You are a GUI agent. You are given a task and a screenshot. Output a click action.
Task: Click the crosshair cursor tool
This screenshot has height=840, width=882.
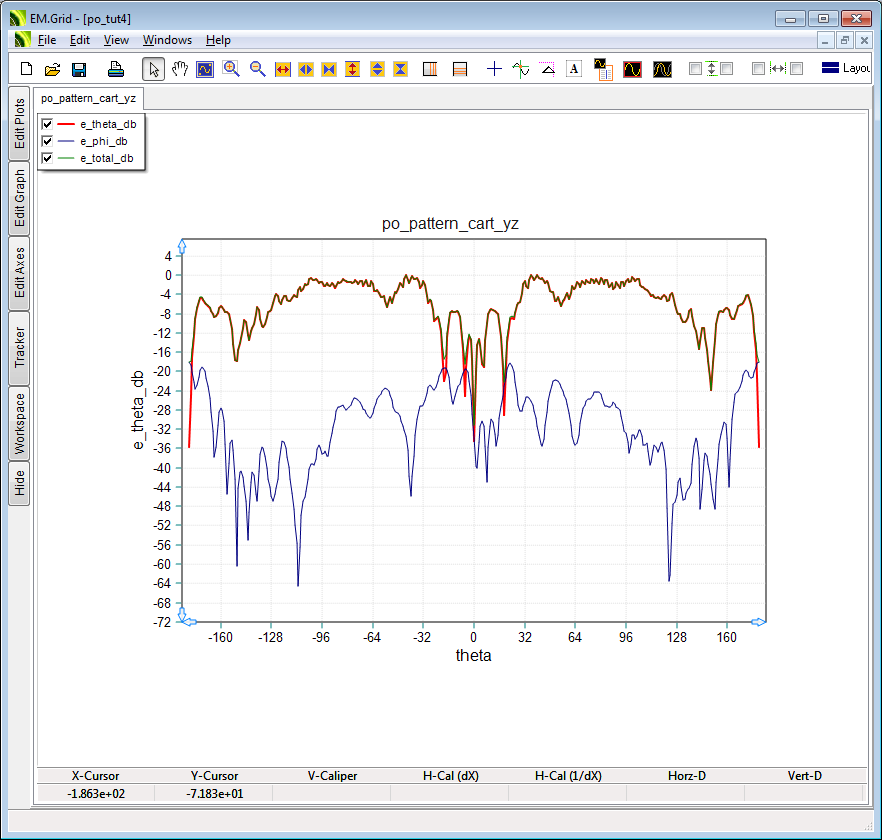point(494,69)
